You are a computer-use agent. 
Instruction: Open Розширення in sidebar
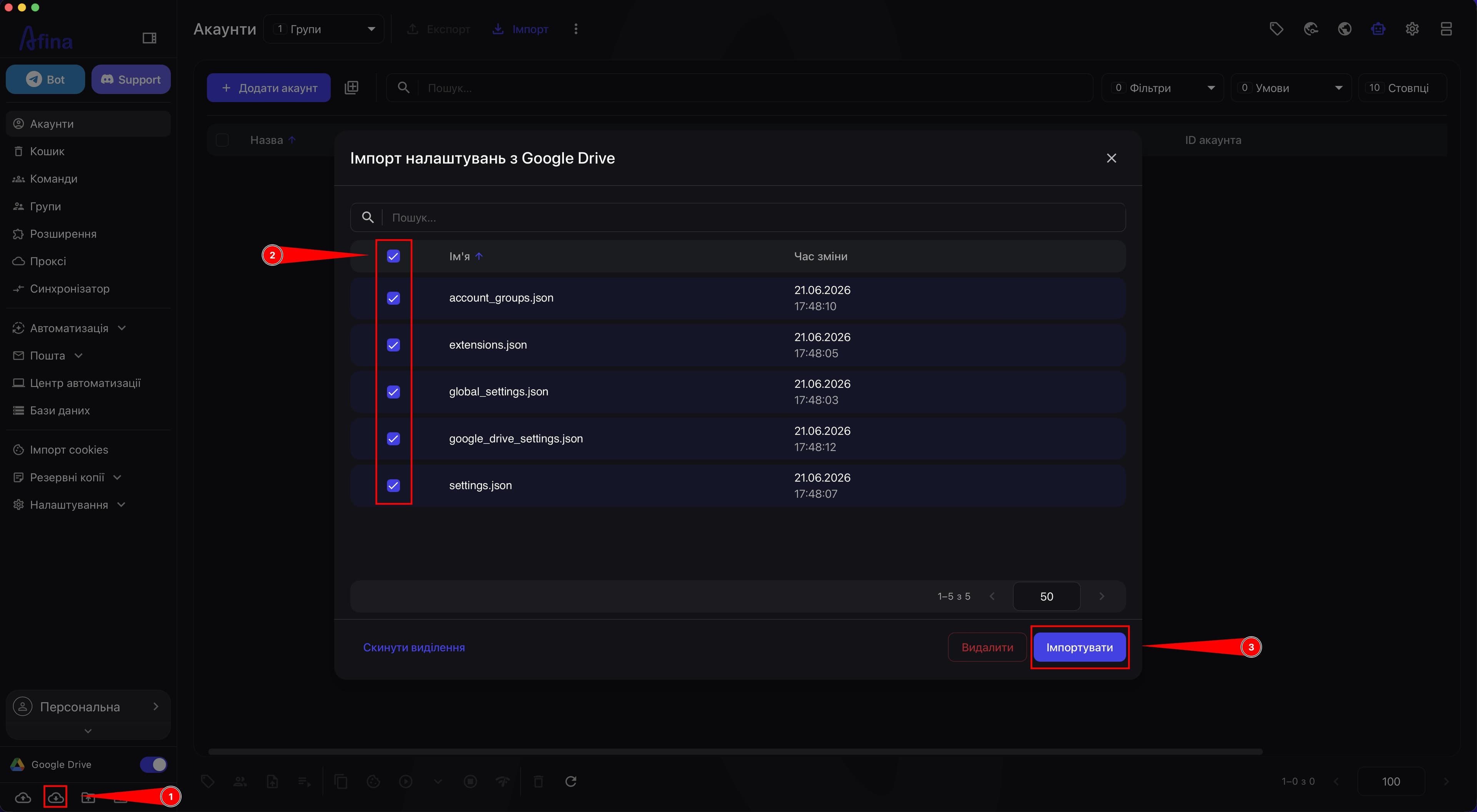pos(88,234)
